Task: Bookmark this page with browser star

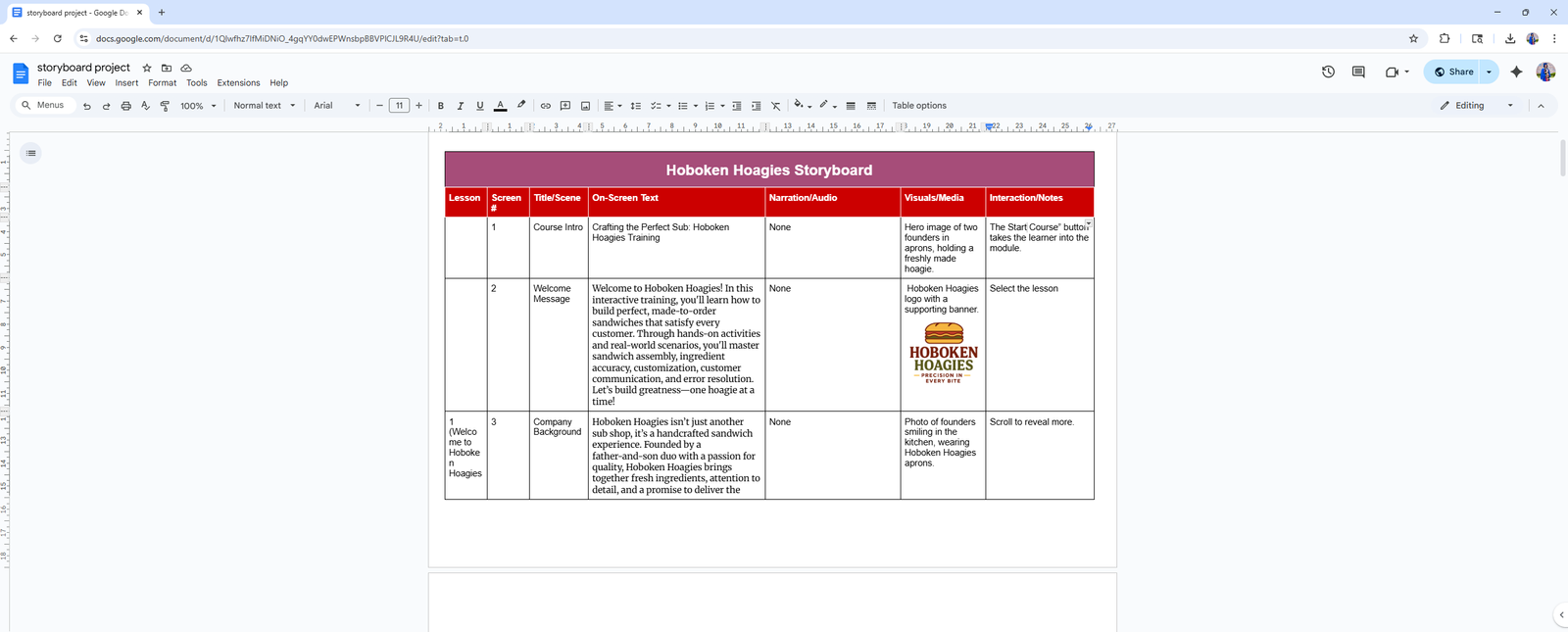Action: tap(1413, 39)
